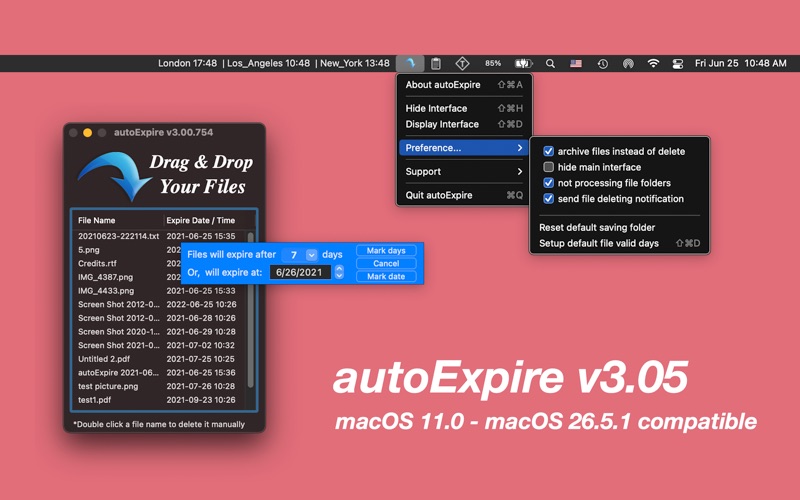800x500 pixels.
Task: Open the Time Machine menu bar icon
Action: [x=603, y=63]
